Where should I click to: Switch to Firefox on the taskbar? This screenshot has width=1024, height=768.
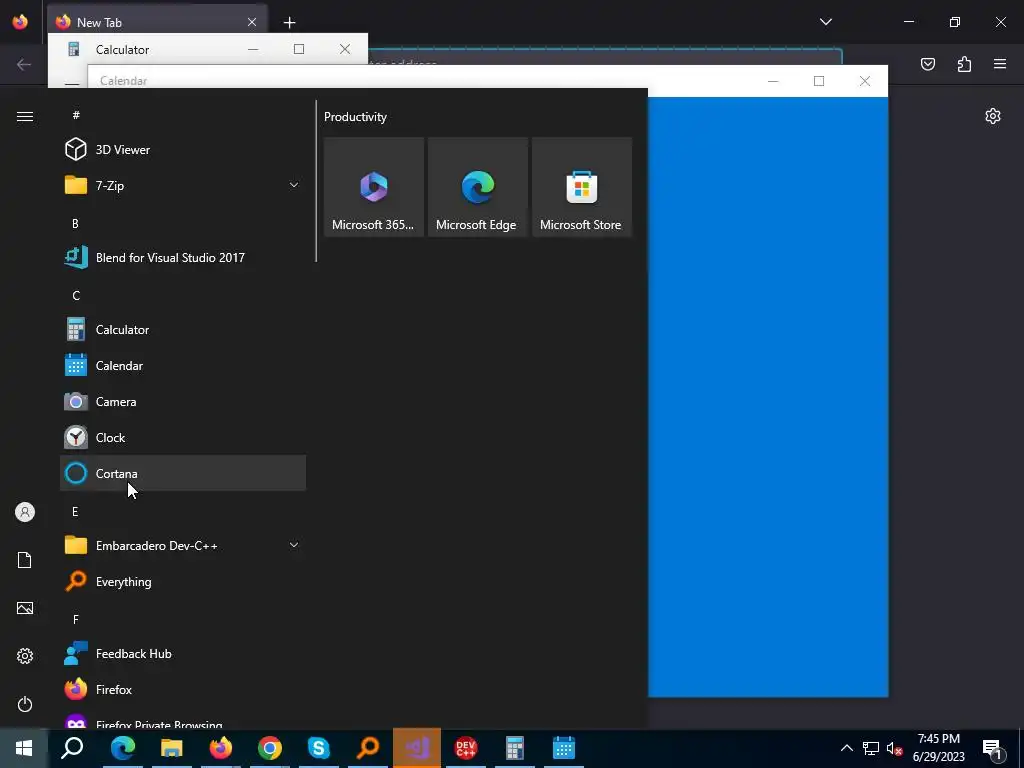tap(221, 748)
